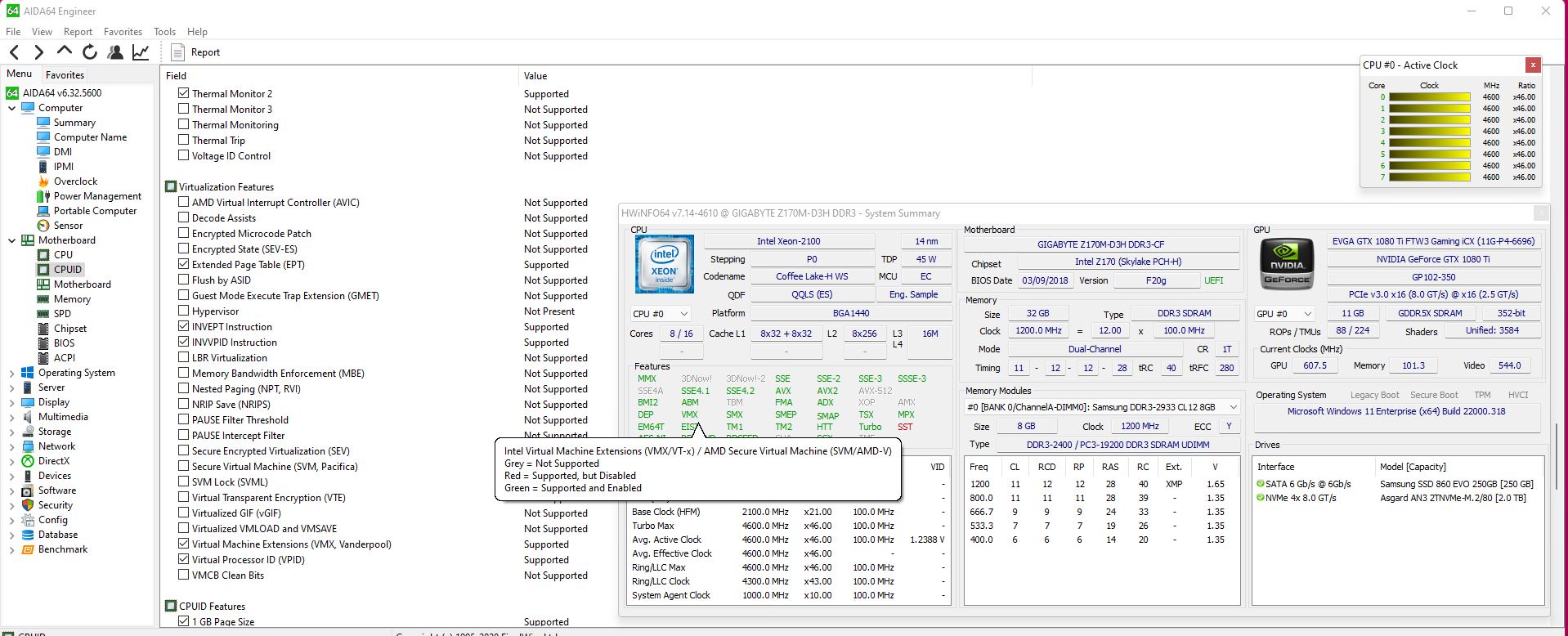The image size is (1568, 636).
Task: Select ACPI tree item
Action: click(65, 358)
